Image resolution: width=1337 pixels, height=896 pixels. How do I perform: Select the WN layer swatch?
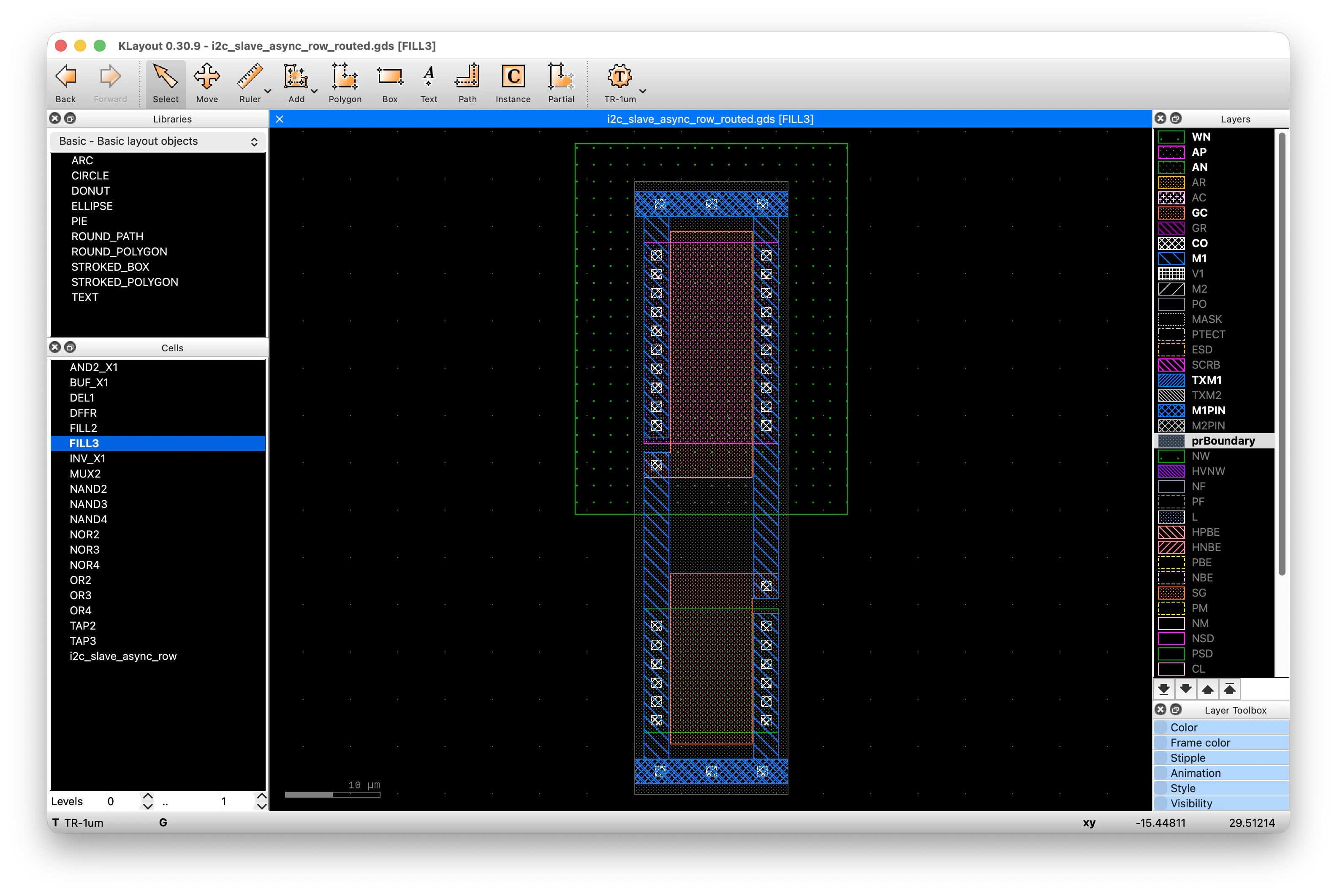pos(1171,137)
